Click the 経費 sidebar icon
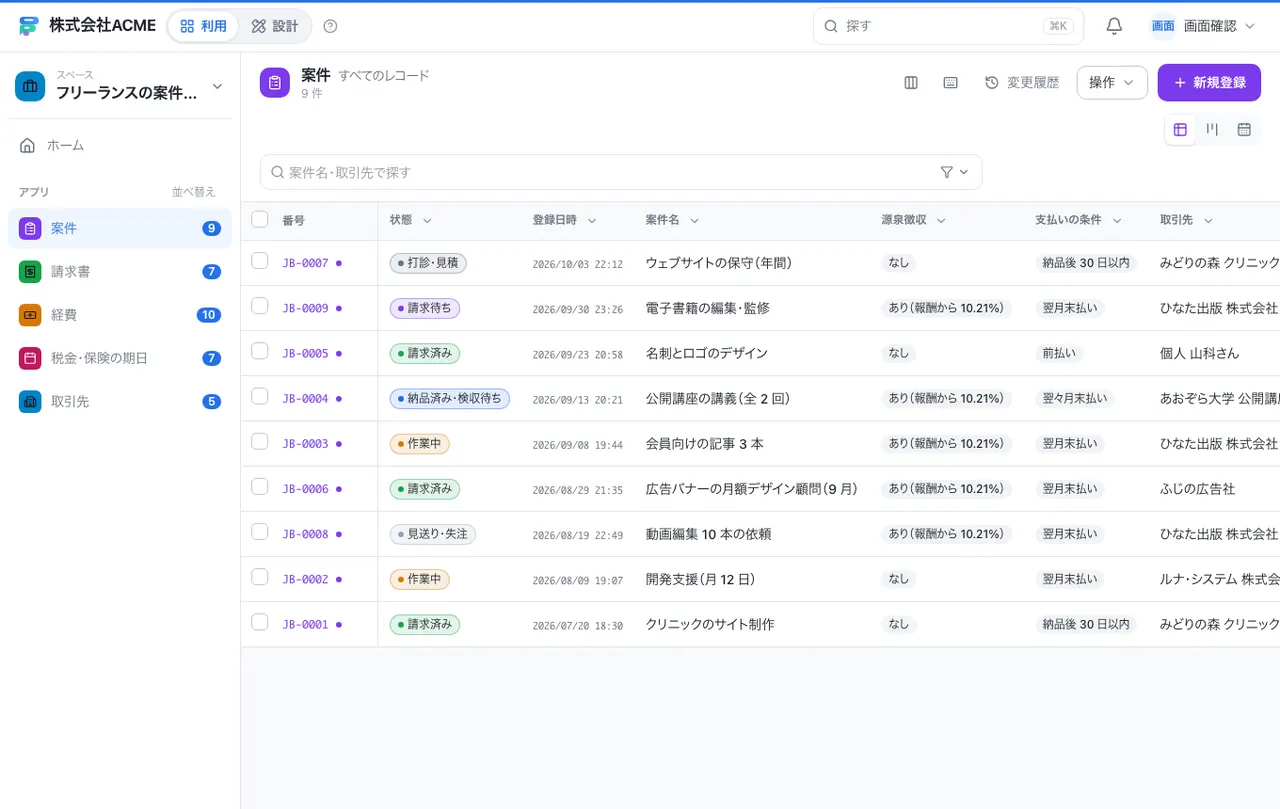This screenshot has height=809, width=1280. tap(30, 315)
